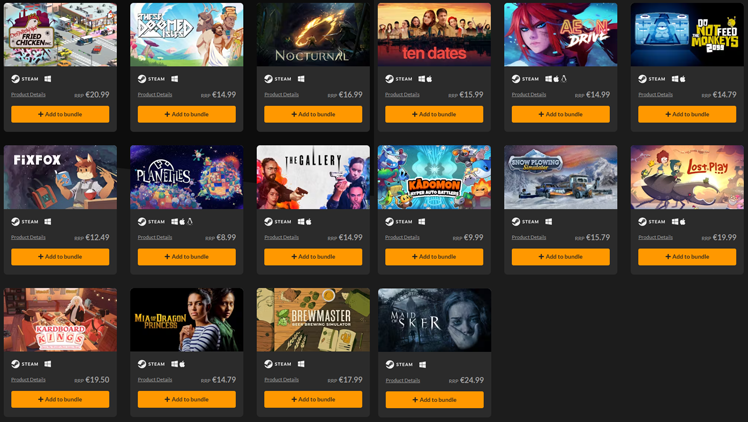The height and width of the screenshot is (422, 748).
Task: Open Product Details for Snow Plowing Simulator
Action: click(x=529, y=237)
